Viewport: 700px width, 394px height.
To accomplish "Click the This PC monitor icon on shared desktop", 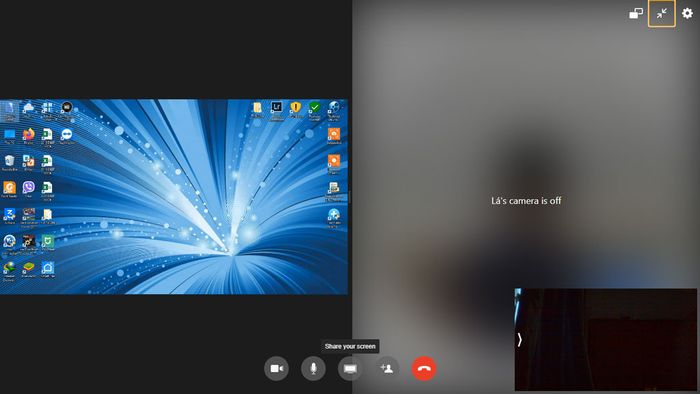I will 9,134.
